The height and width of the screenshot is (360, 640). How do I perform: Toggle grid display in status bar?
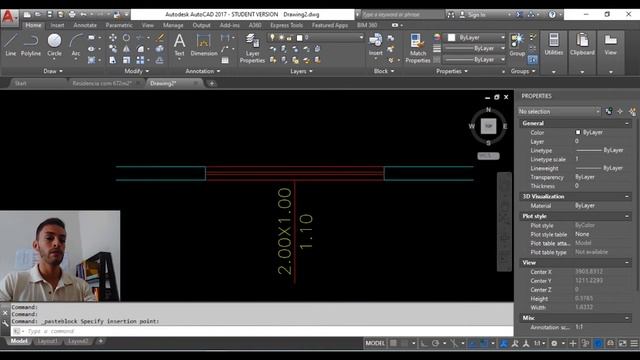pyautogui.click(x=393, y=343)
